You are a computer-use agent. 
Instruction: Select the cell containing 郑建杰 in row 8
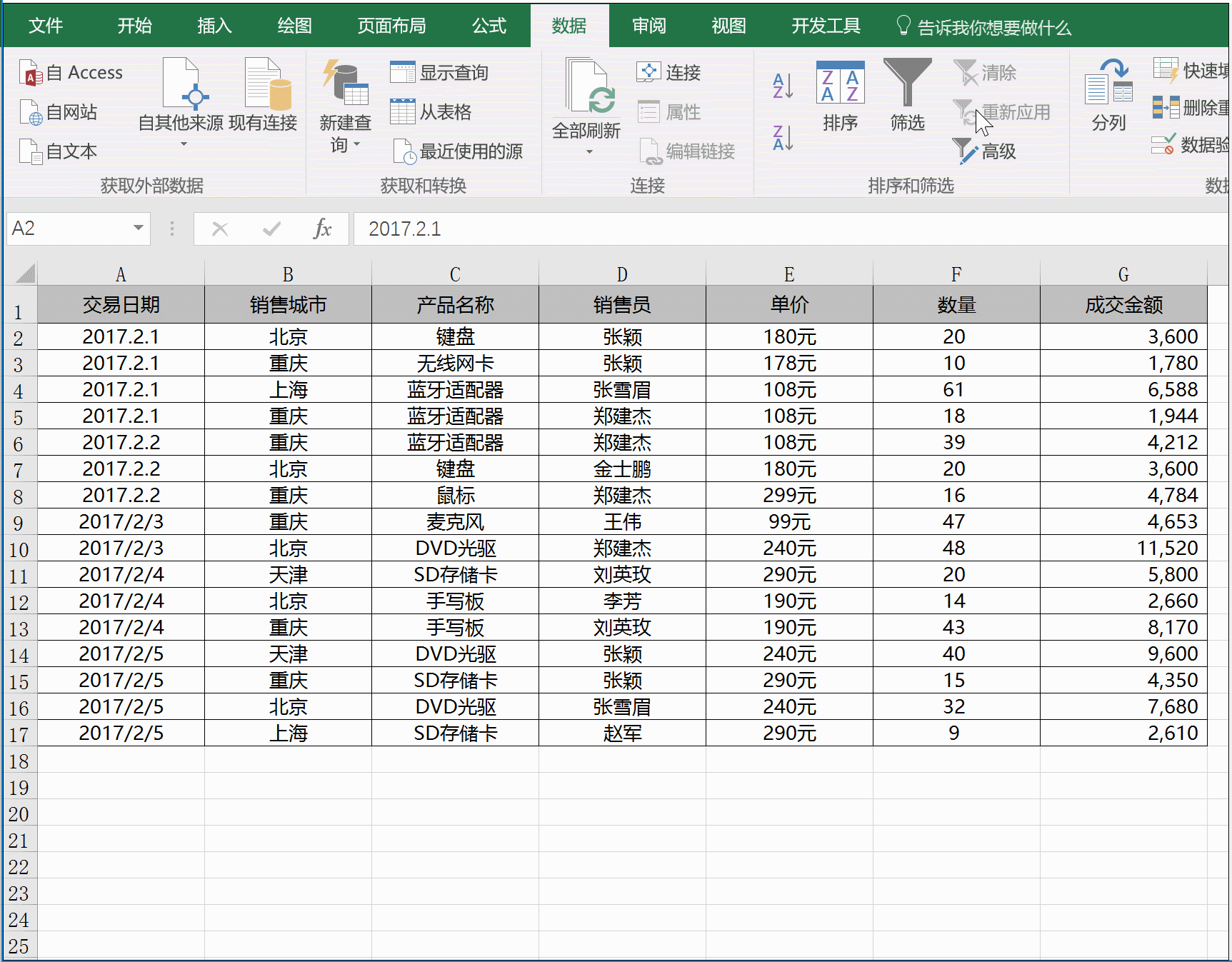coord(621,495)
